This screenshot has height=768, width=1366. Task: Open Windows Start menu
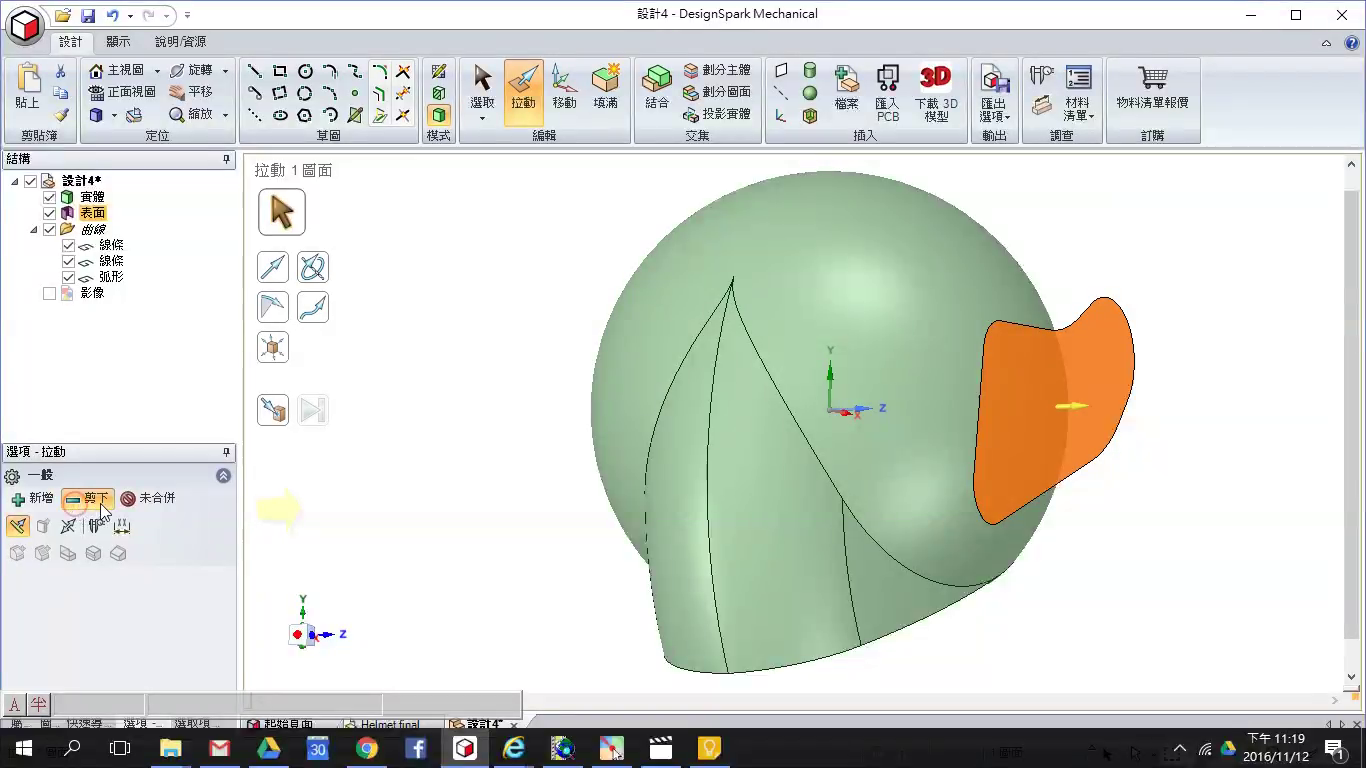pos(24,748)
